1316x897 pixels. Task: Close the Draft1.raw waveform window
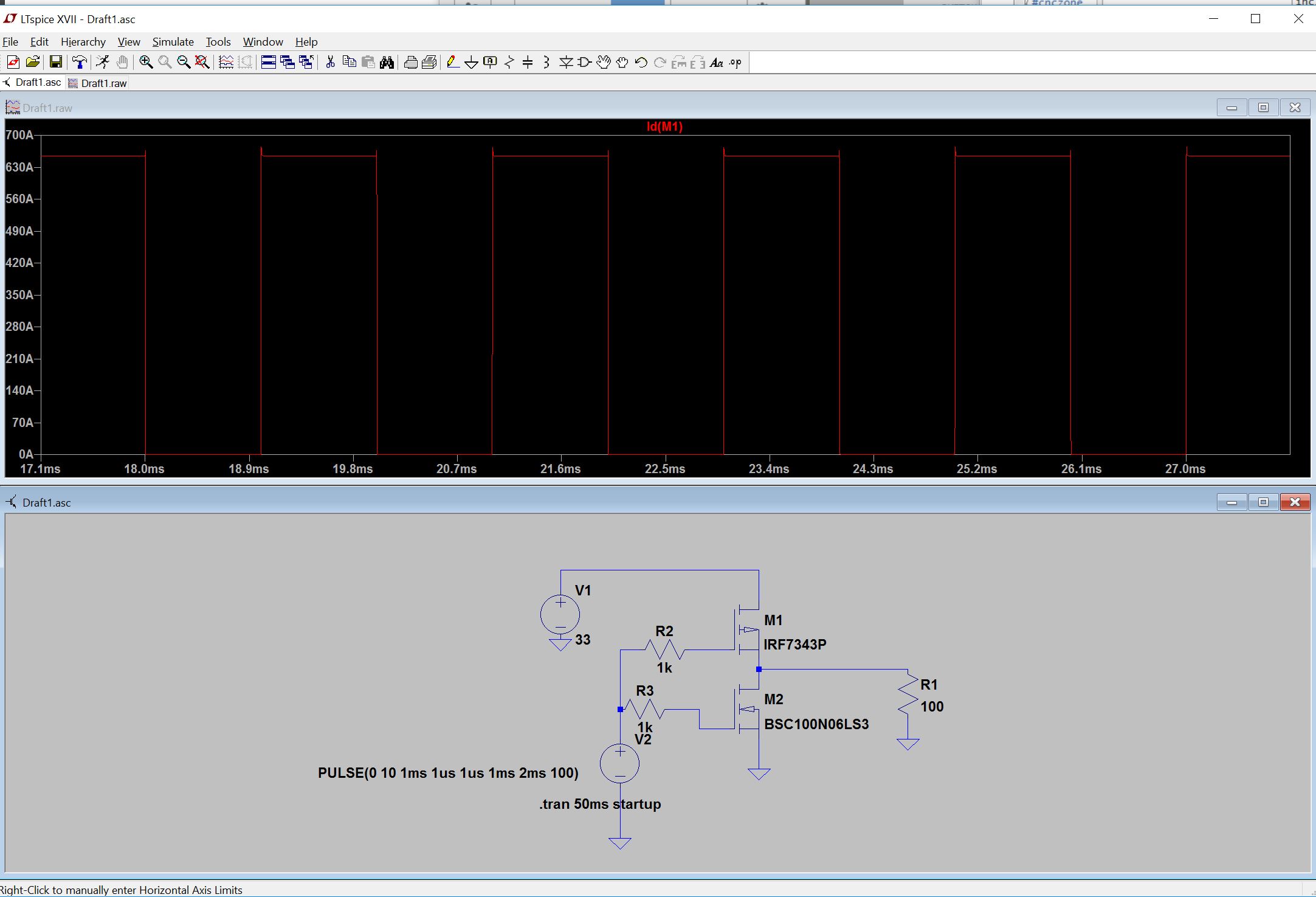coord(1295,108)
